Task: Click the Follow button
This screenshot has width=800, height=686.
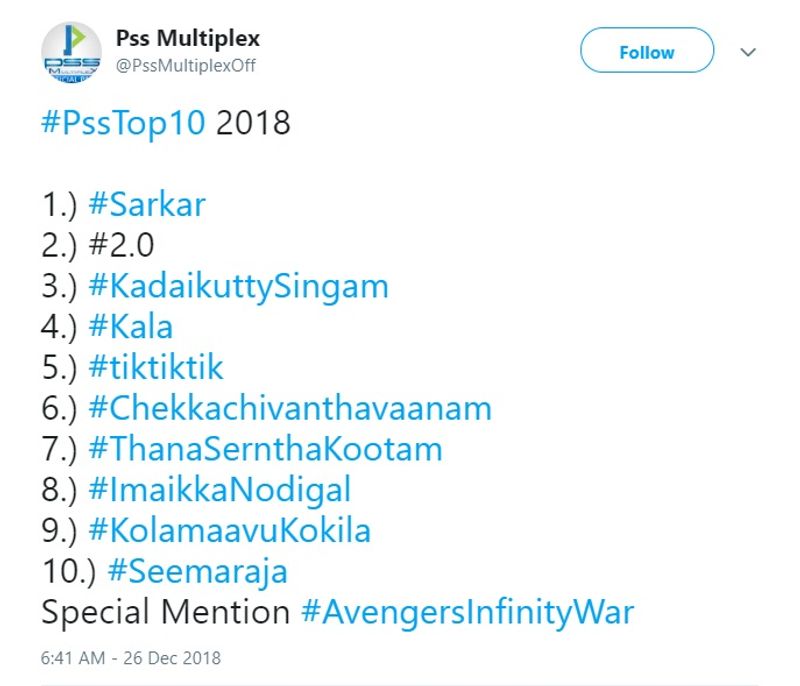Action: tap(647, 51)
